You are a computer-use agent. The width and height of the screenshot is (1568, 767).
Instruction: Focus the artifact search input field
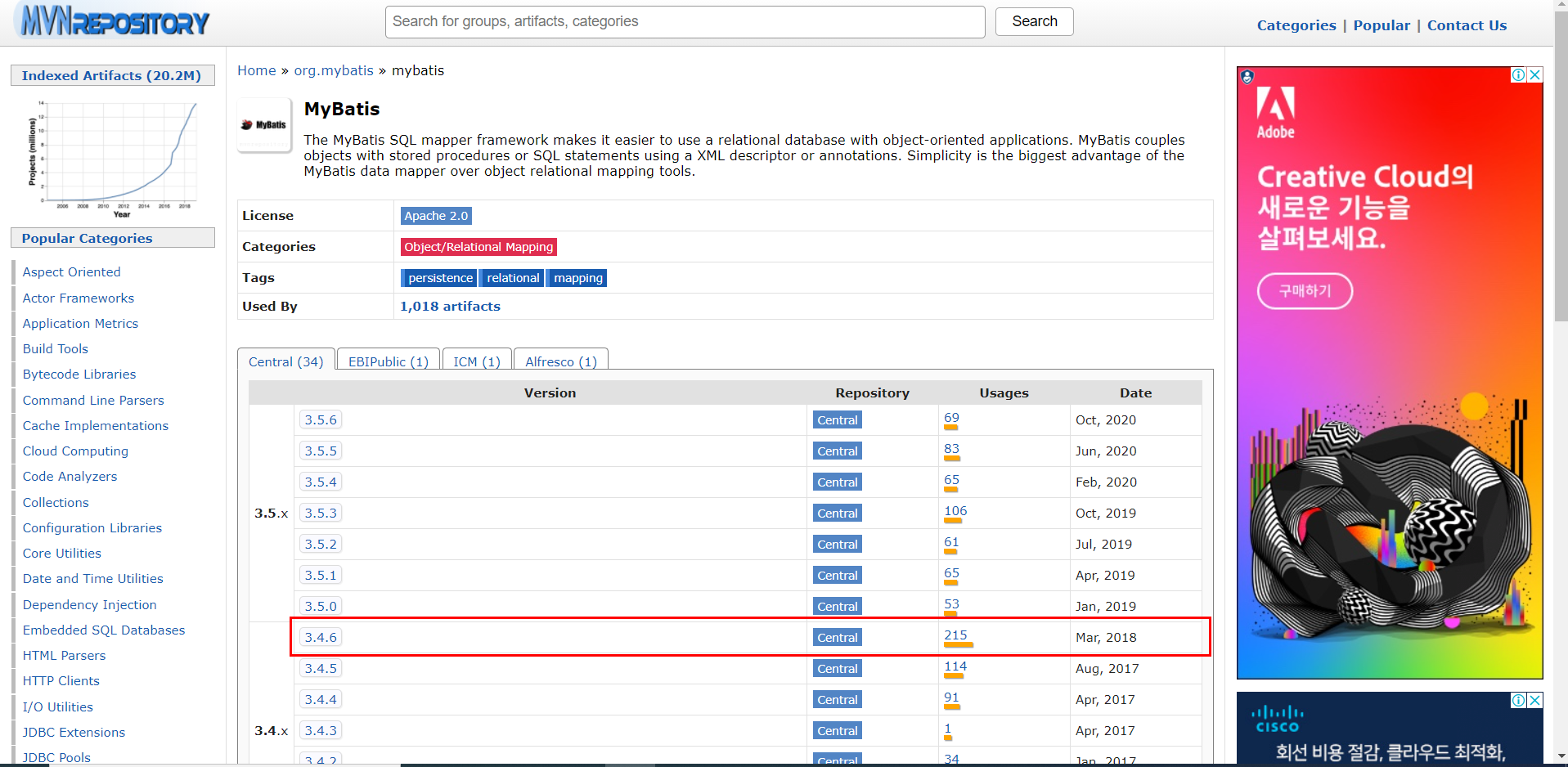pyautogui.click(x=685, y=22)
